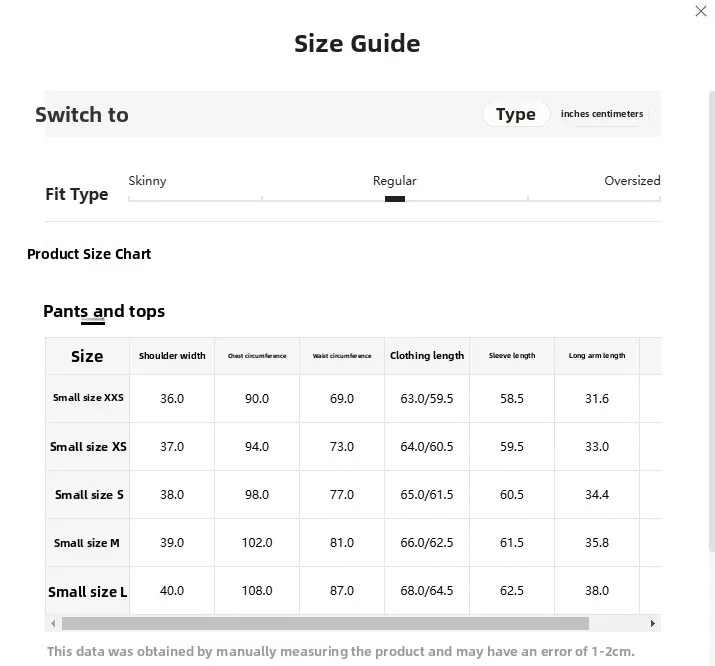Screen dimensions: 715x666
Task: Click the 38.0 long arm length cell
Action: (x=597, y=591)
